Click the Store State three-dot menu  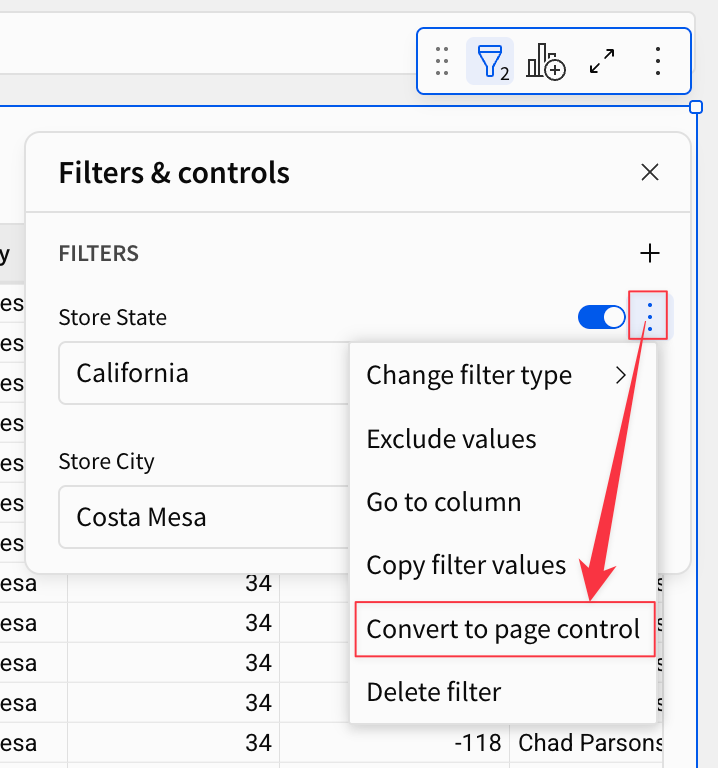pos(650,317)
